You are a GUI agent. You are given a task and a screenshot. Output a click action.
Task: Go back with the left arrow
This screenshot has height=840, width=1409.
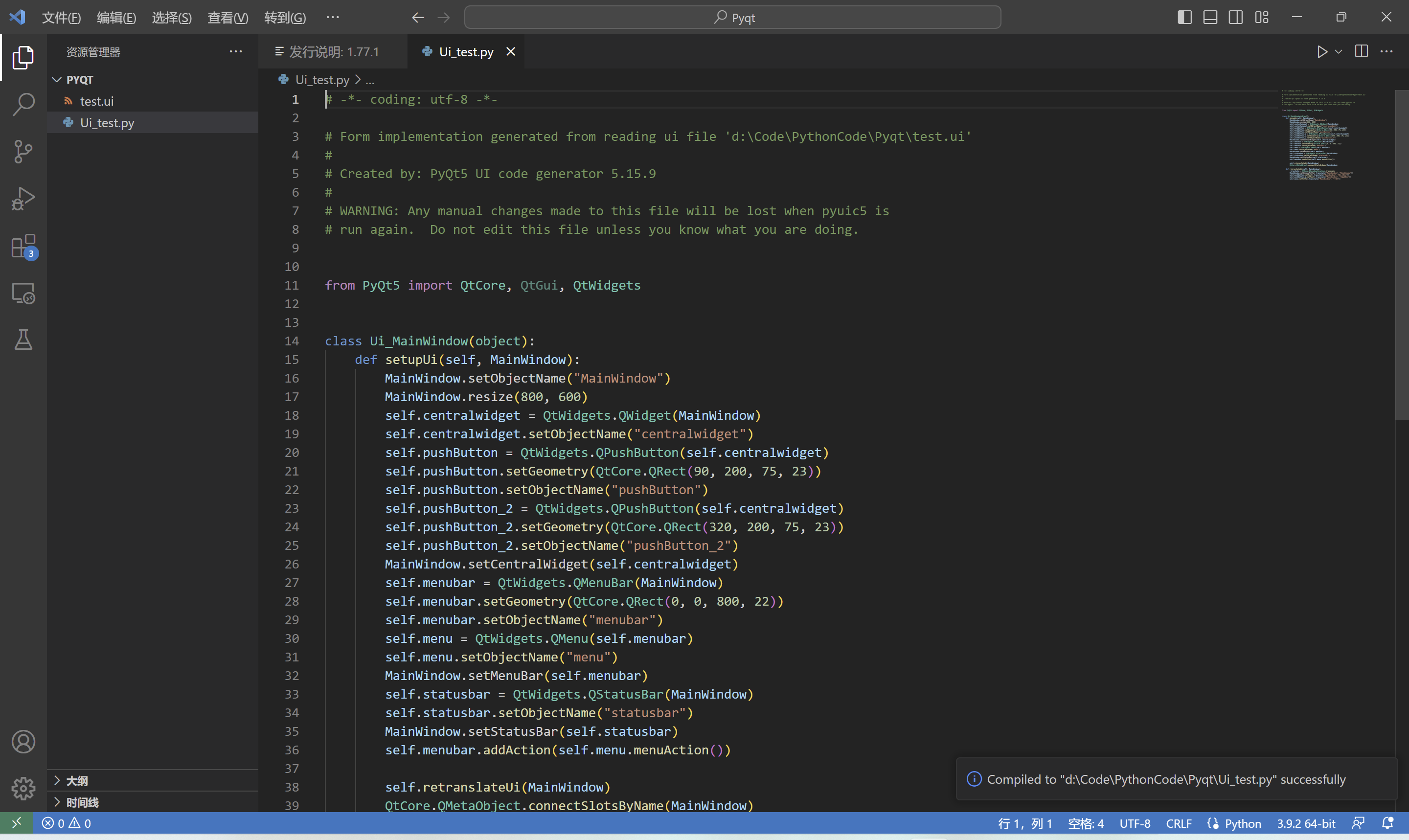pos(418,18)
